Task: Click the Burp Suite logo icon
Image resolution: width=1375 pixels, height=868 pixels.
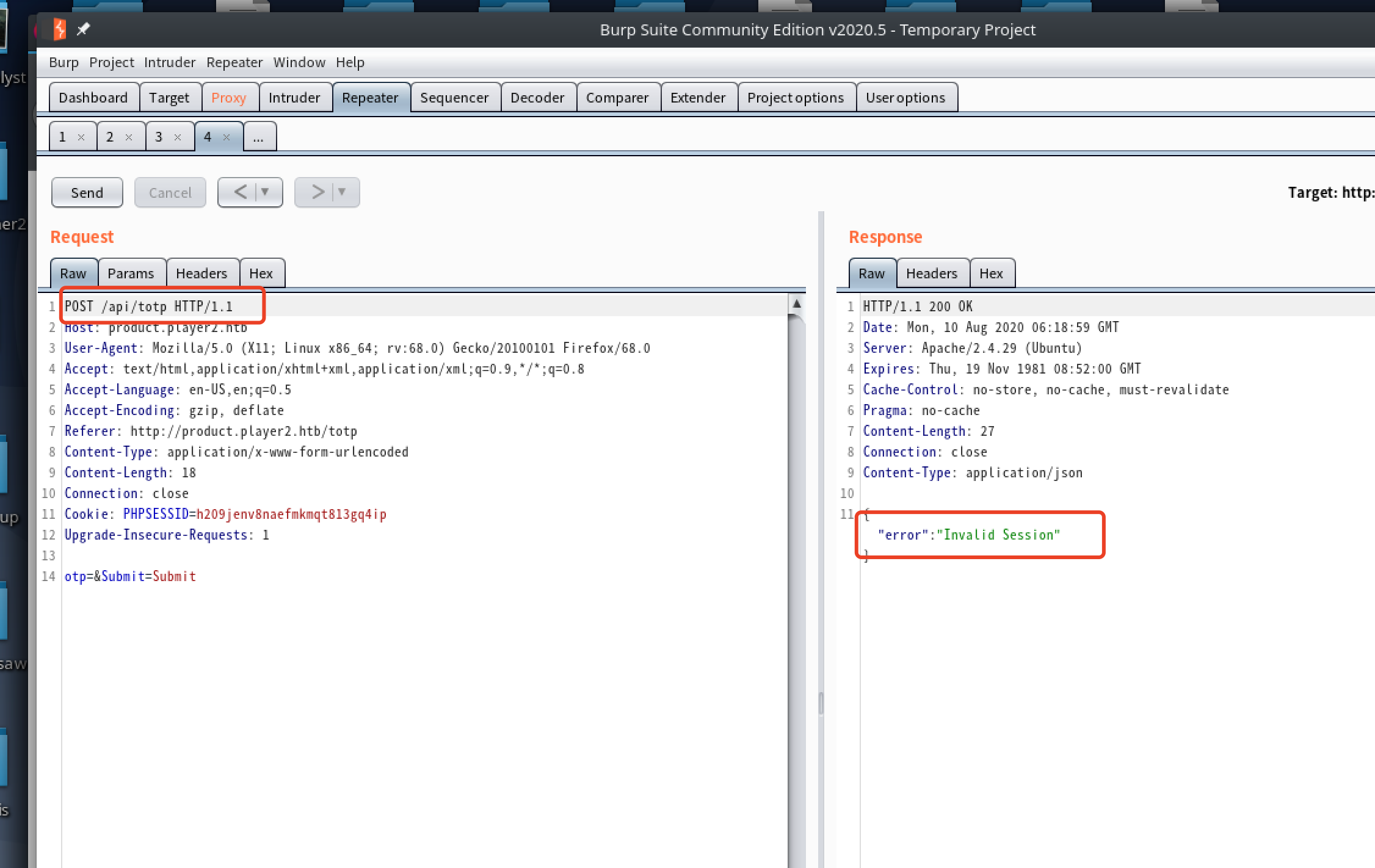Action: (60, 29)
